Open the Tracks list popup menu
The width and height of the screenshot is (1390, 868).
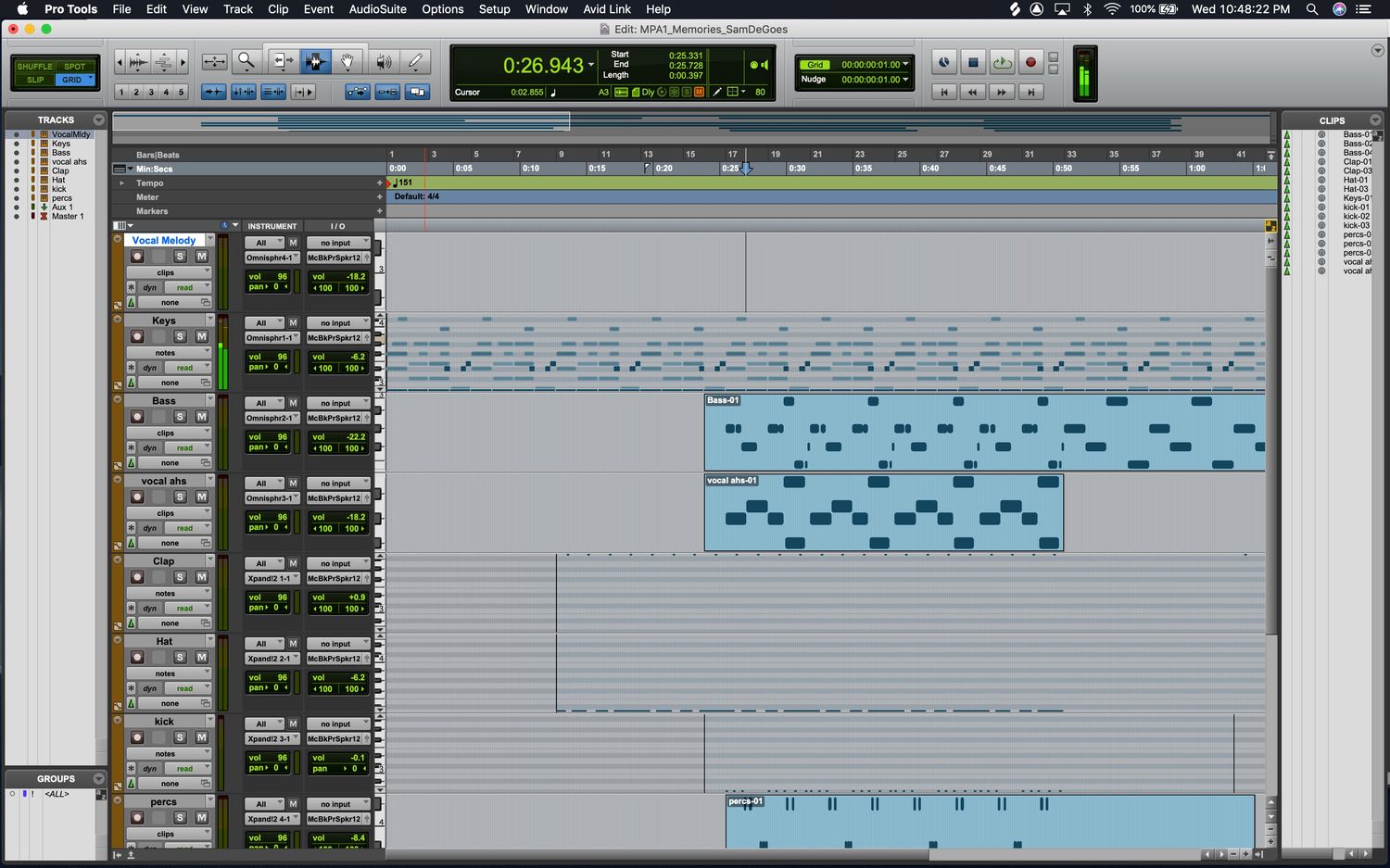click(x=98, y=120)
